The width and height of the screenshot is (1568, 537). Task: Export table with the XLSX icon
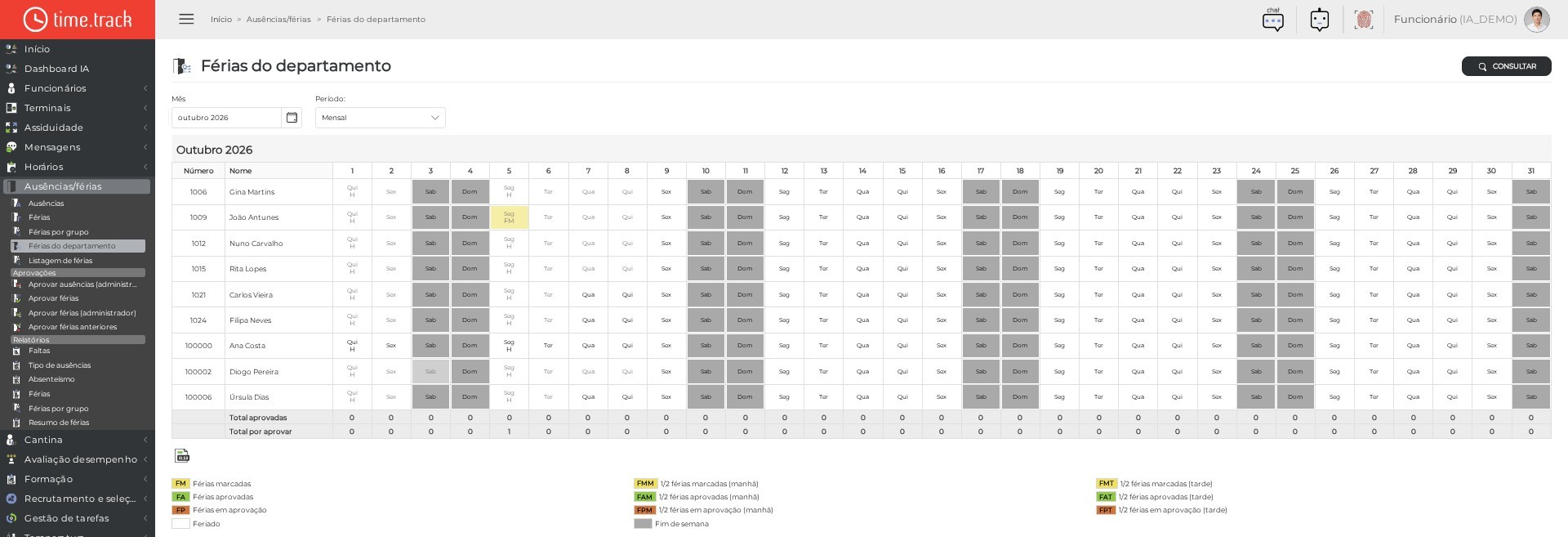(182, 455)
